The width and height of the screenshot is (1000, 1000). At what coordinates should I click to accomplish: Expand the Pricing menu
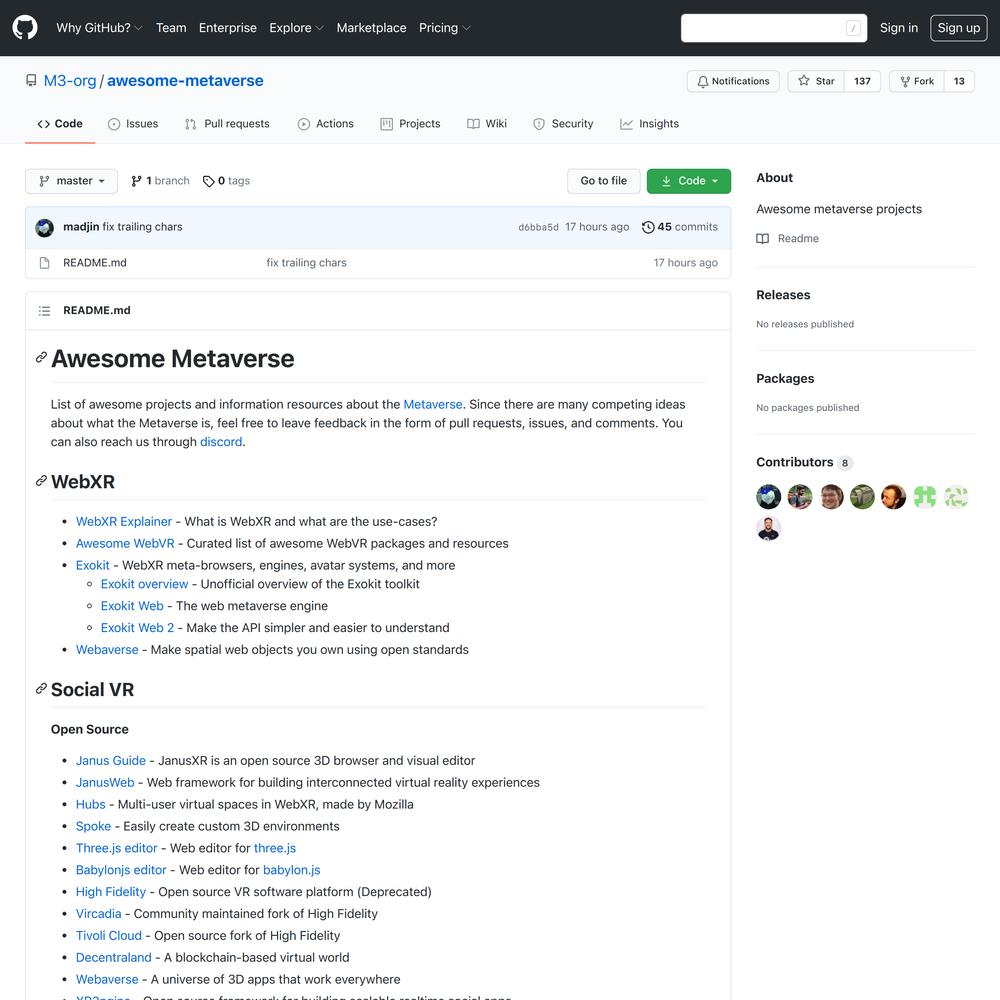445,28
